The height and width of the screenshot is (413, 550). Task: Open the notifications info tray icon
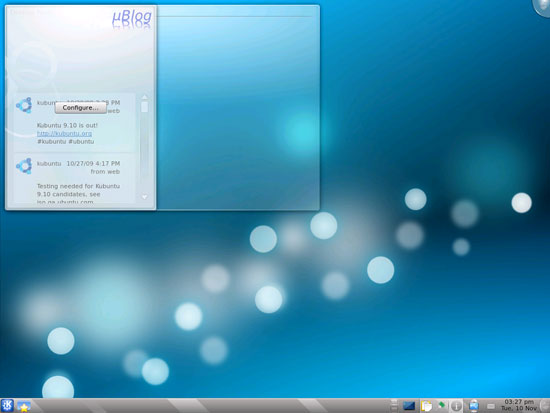point(456,406)
